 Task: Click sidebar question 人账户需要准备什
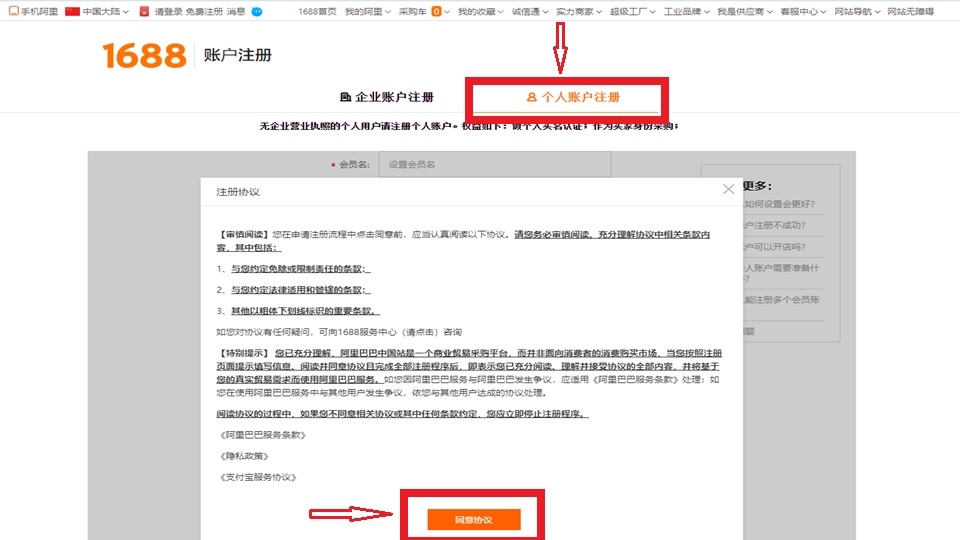pyautogui.click(x=782, y=272)
